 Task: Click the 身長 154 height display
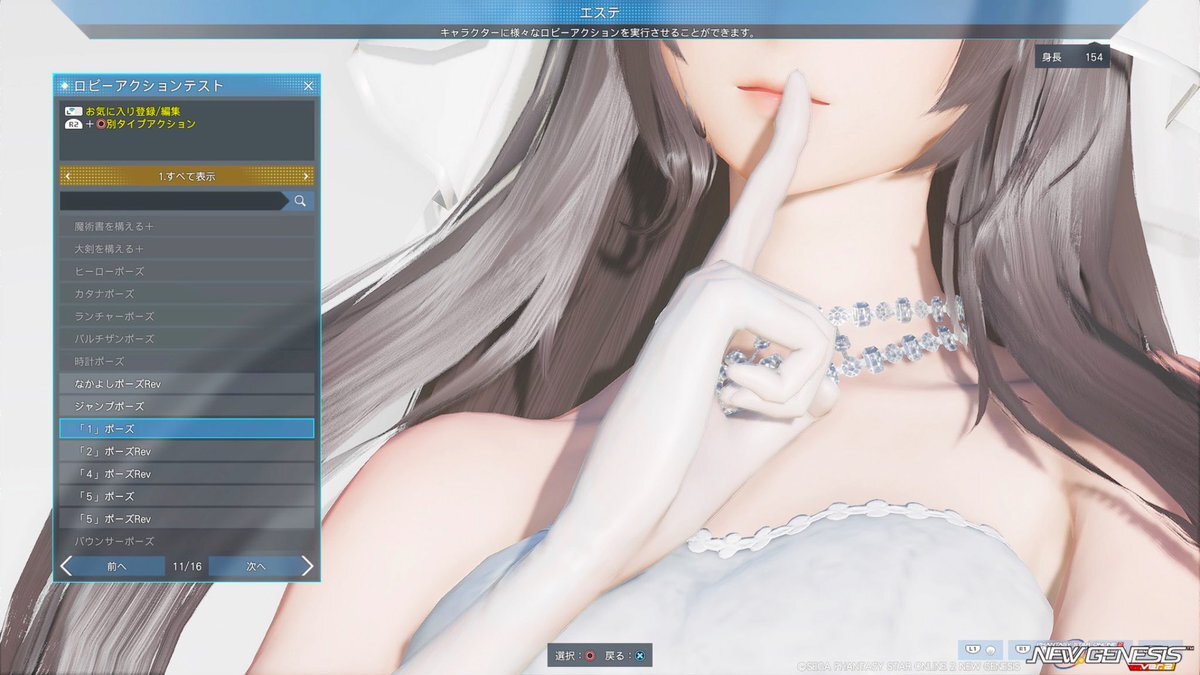(1072, 57)
